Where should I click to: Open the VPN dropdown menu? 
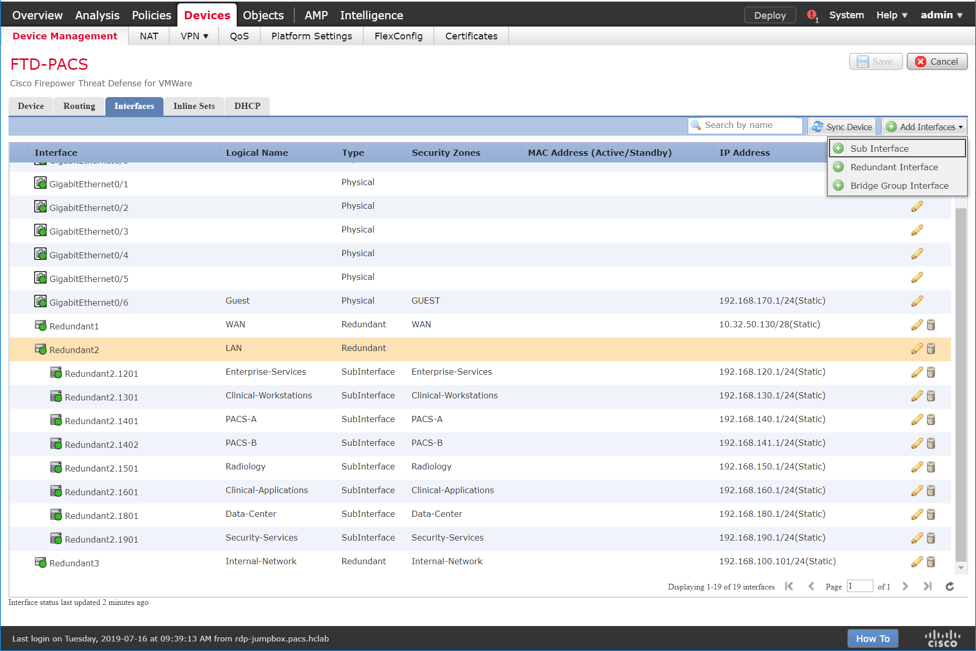[x=194, y=36]
